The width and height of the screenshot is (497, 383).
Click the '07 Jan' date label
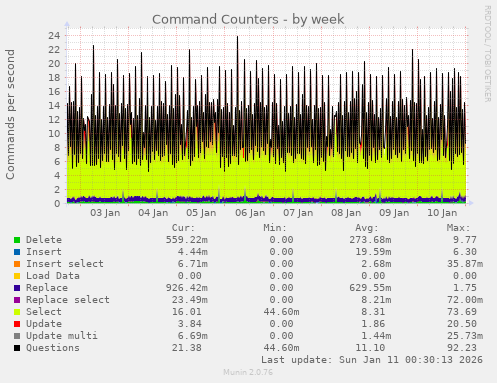pos(298,213)
